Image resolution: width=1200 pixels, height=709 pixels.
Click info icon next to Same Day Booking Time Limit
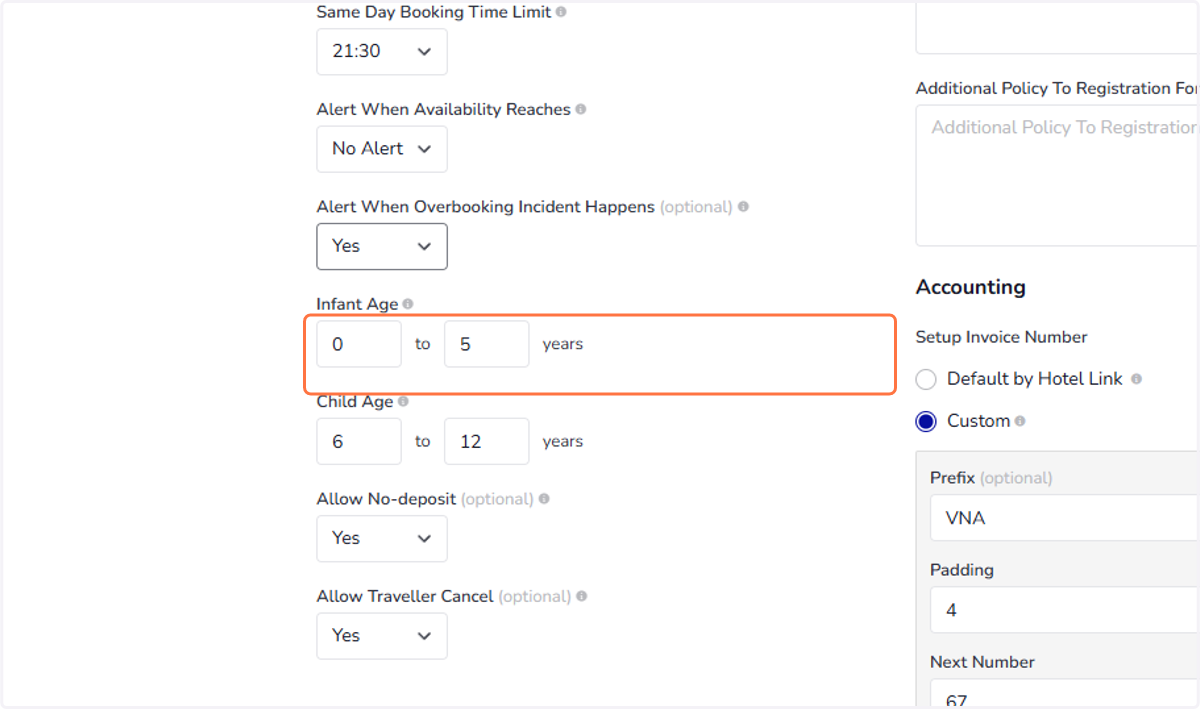(561, 12)
